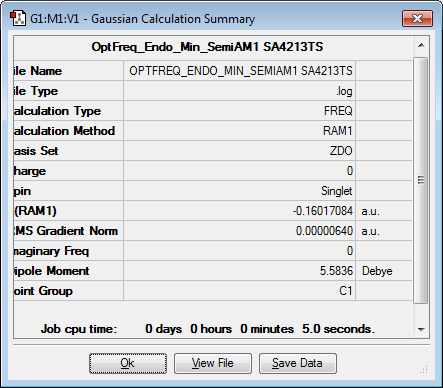Select the .log file type value
The width and height of the screenshot is (443, 388).
click(344, 91)
